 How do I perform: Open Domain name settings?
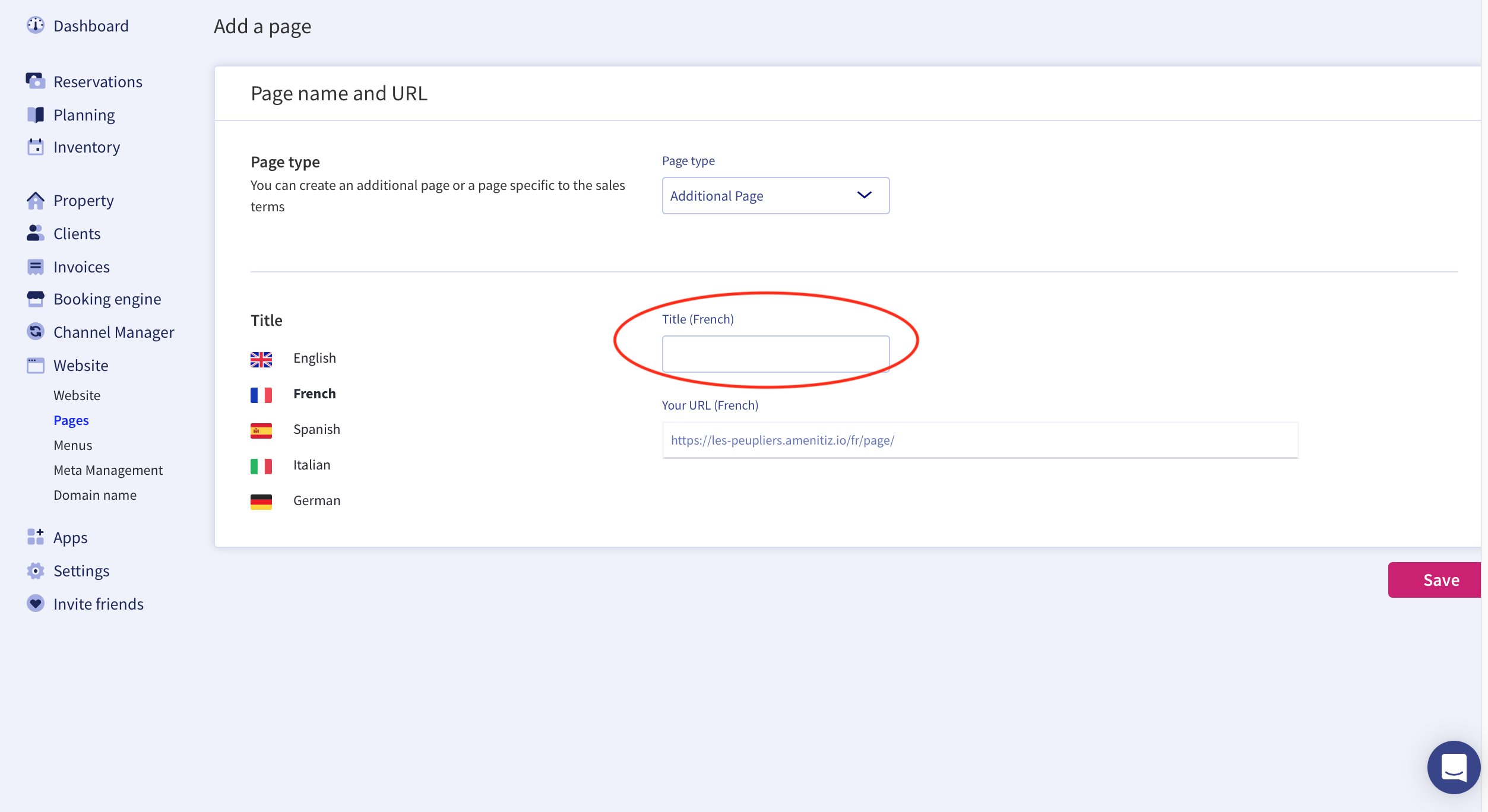tap(95, 494)
